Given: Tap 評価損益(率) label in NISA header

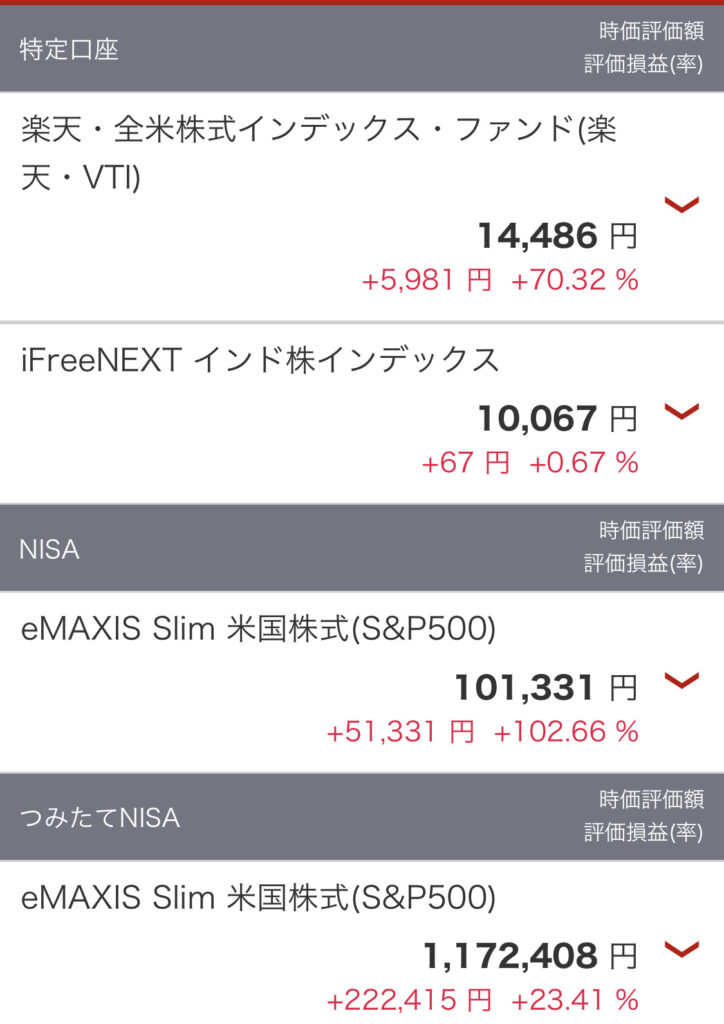Looking at the screenshot, I should tap(644, 563).
